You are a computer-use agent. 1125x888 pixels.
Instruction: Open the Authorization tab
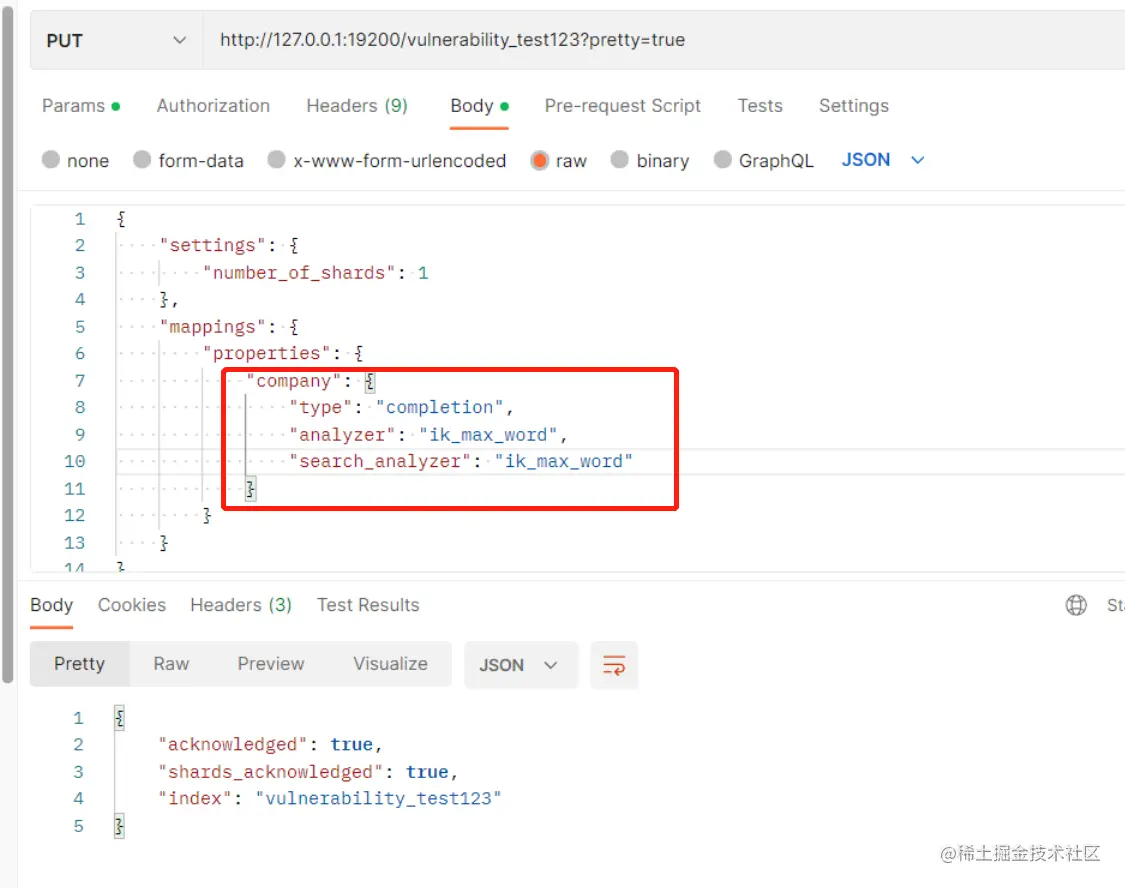(213, 106)
